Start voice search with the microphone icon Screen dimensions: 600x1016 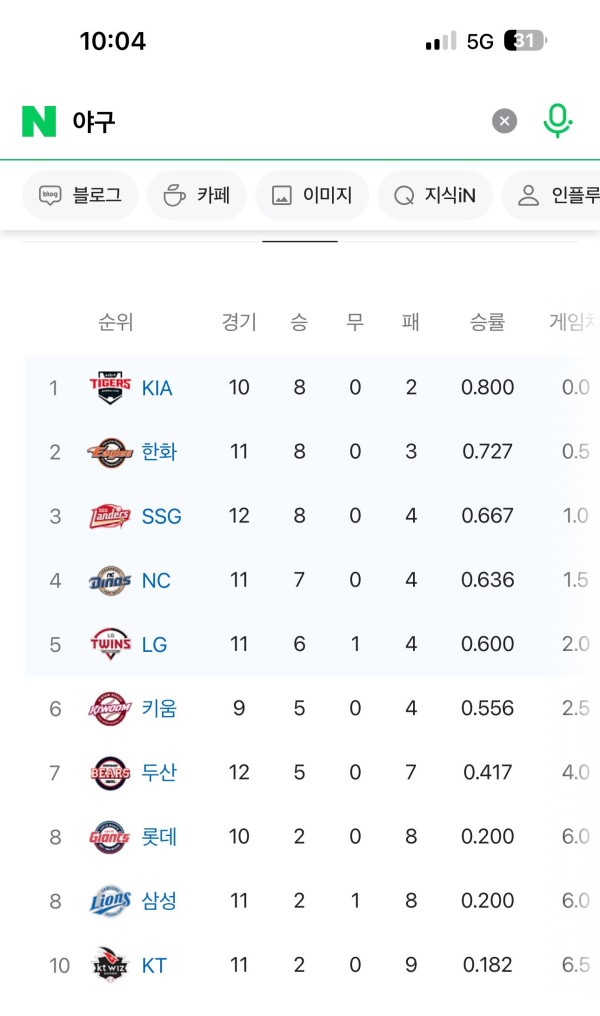click(x=557, y=121)
